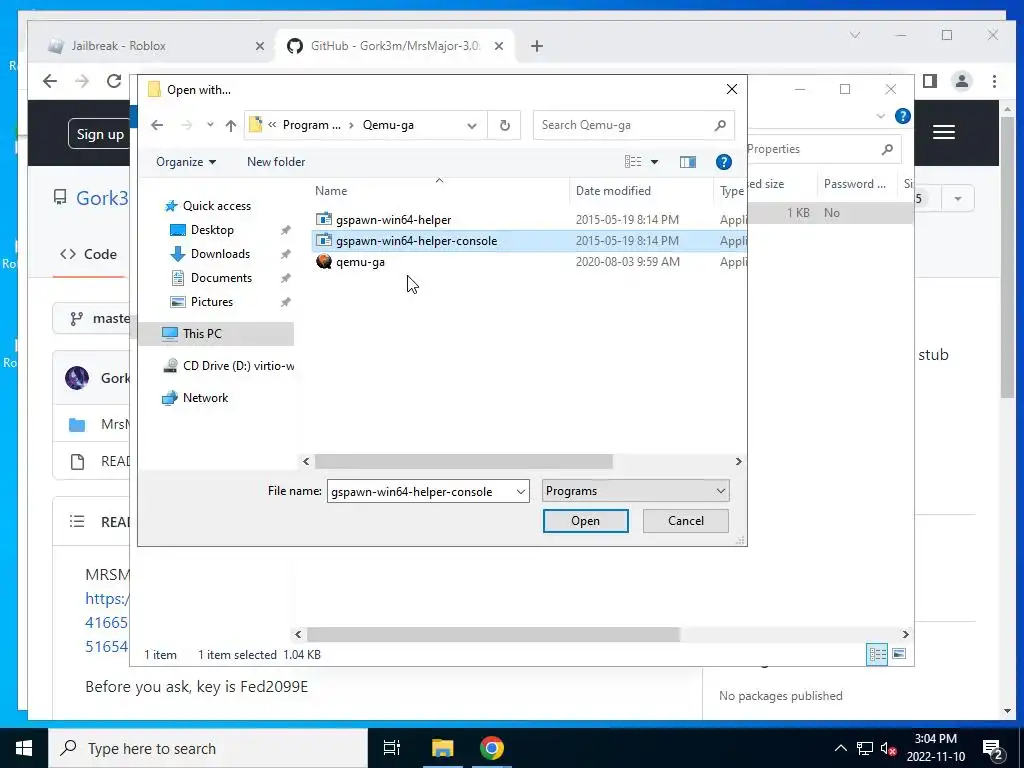Open dialog help blue question icon

(x=724, y=162)
